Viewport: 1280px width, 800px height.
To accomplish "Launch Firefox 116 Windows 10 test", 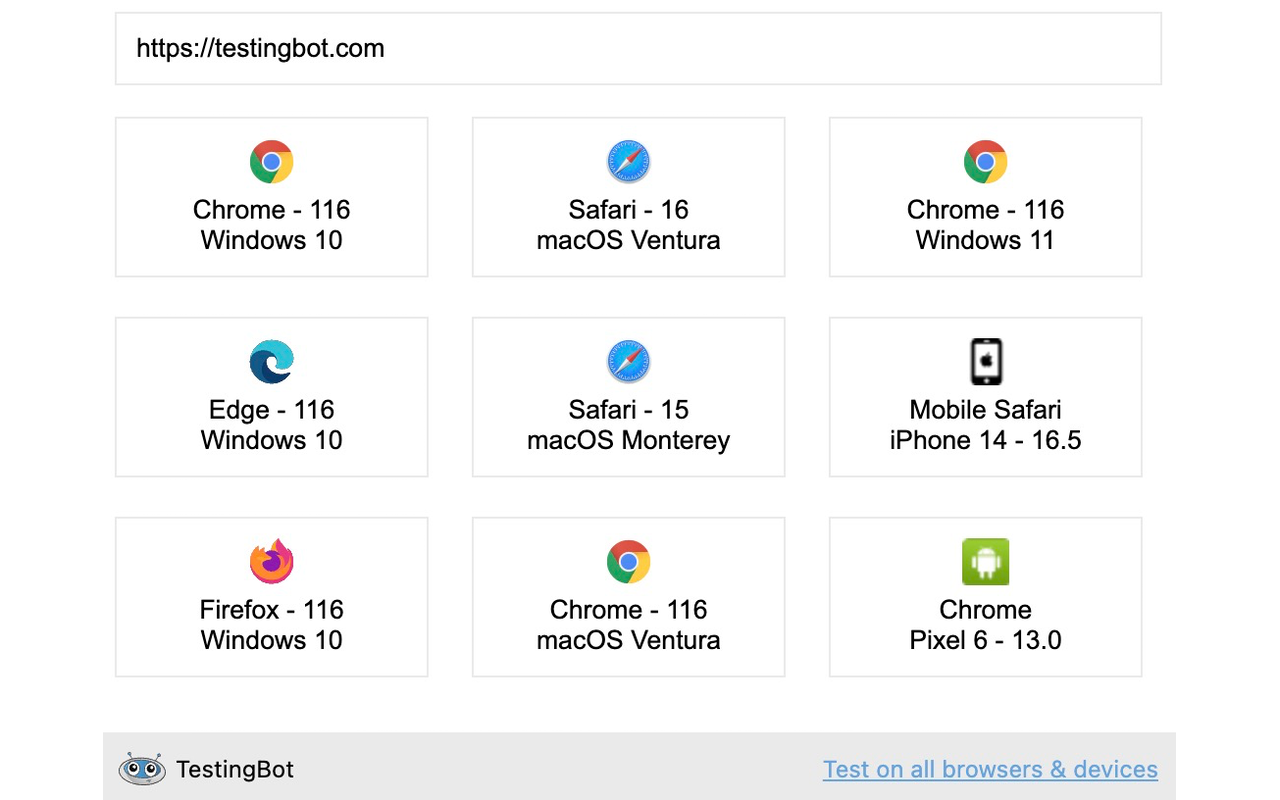I will coord(271,597).
